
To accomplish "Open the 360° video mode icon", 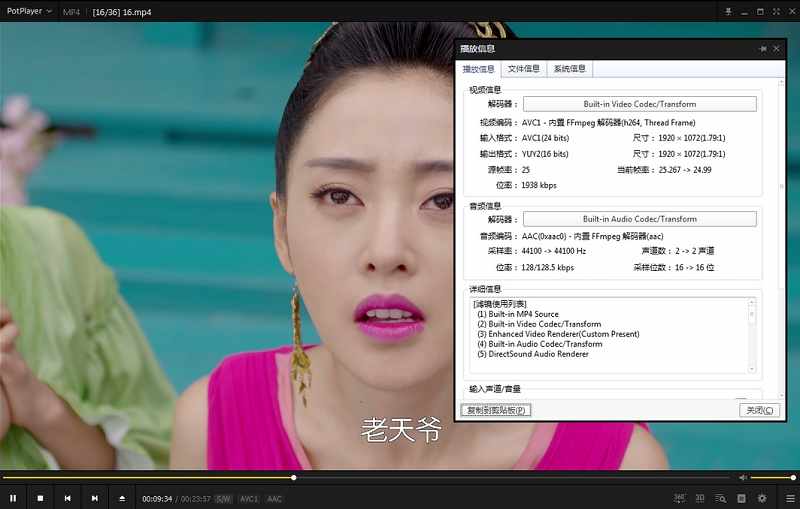I will click(x=680, y=498).
